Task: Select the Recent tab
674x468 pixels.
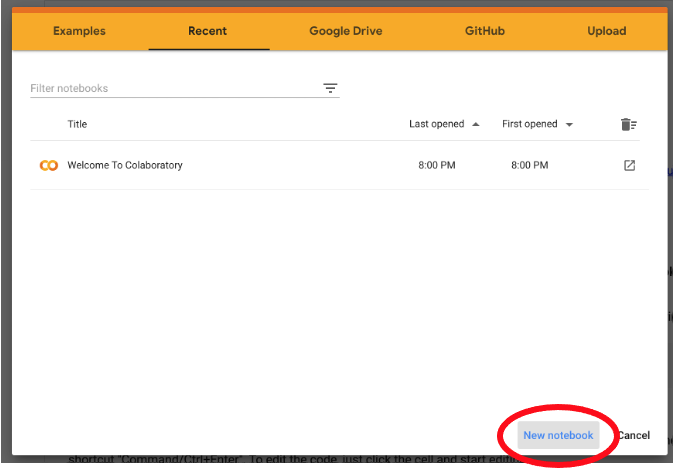Action: coord(208,31)
